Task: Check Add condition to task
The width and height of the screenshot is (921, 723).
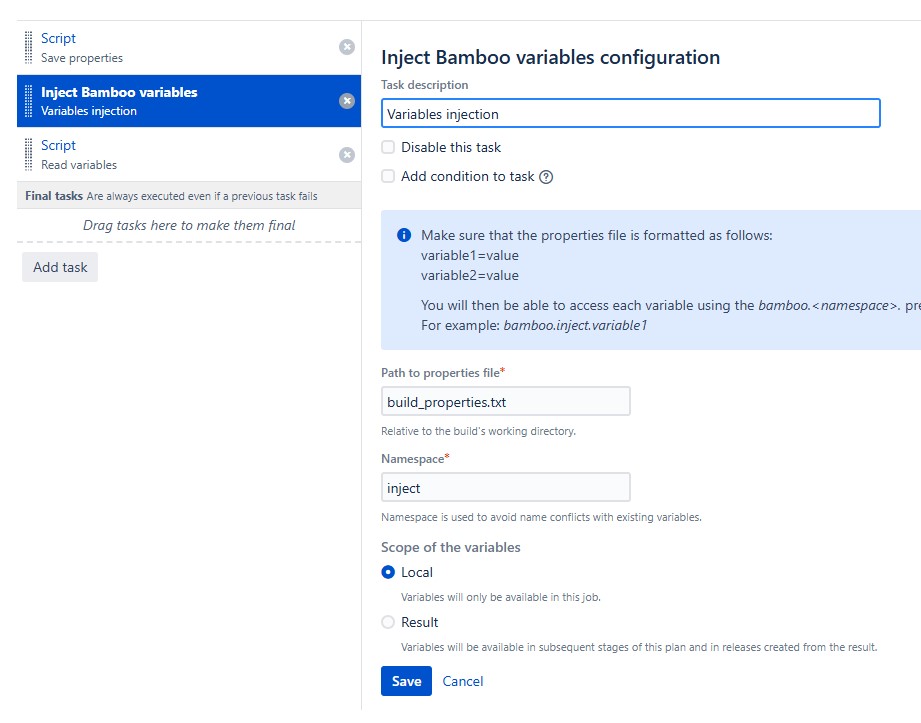Action: tap(388, 176)
